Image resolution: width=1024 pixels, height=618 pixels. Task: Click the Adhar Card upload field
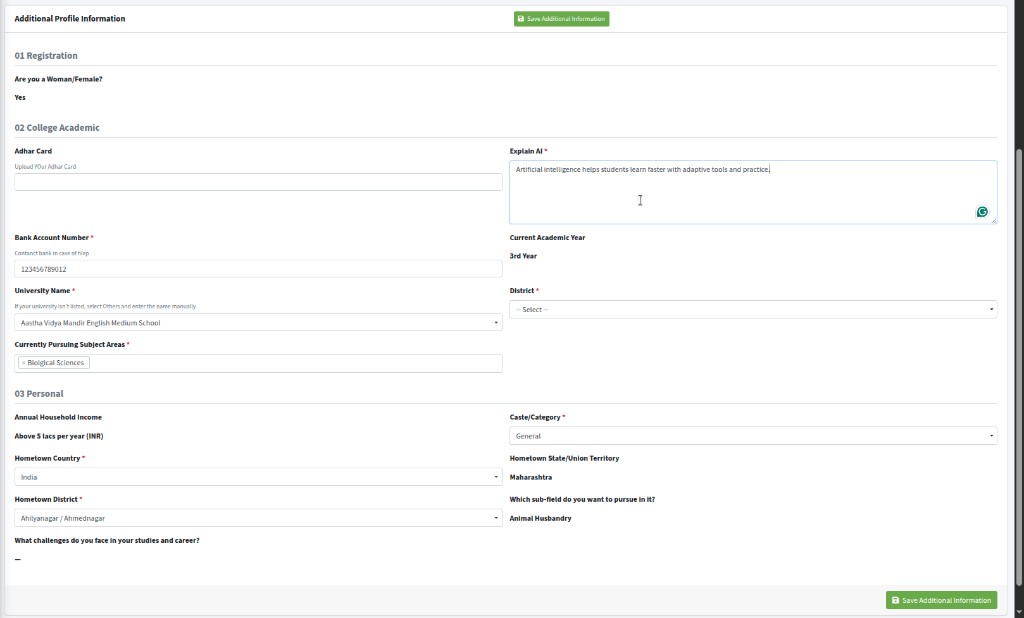[x=258, y=182]
